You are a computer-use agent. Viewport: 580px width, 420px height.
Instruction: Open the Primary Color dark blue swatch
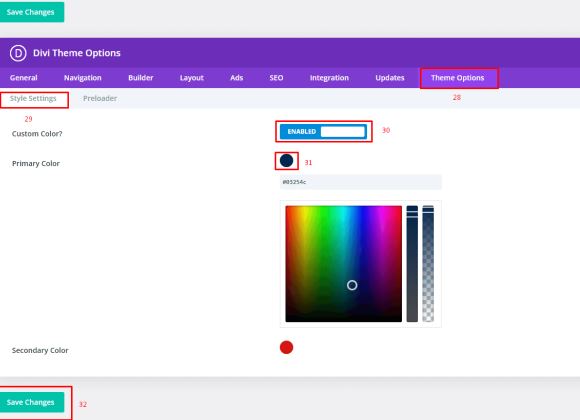(286, 161)
